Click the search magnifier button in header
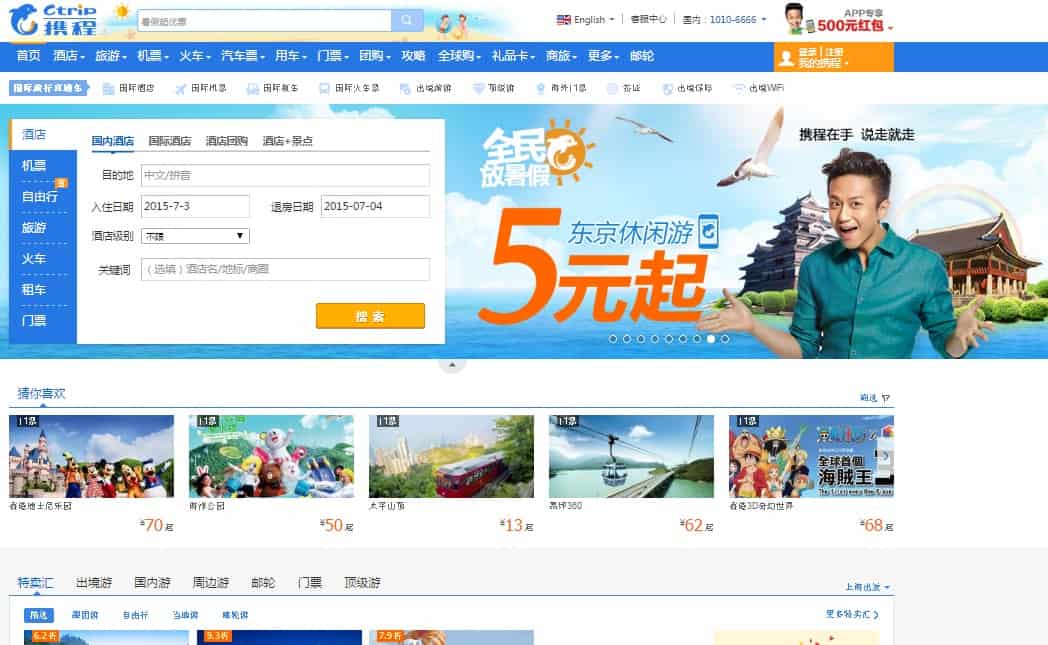Viewport: 1048px width, 645px height. [406, 20]
